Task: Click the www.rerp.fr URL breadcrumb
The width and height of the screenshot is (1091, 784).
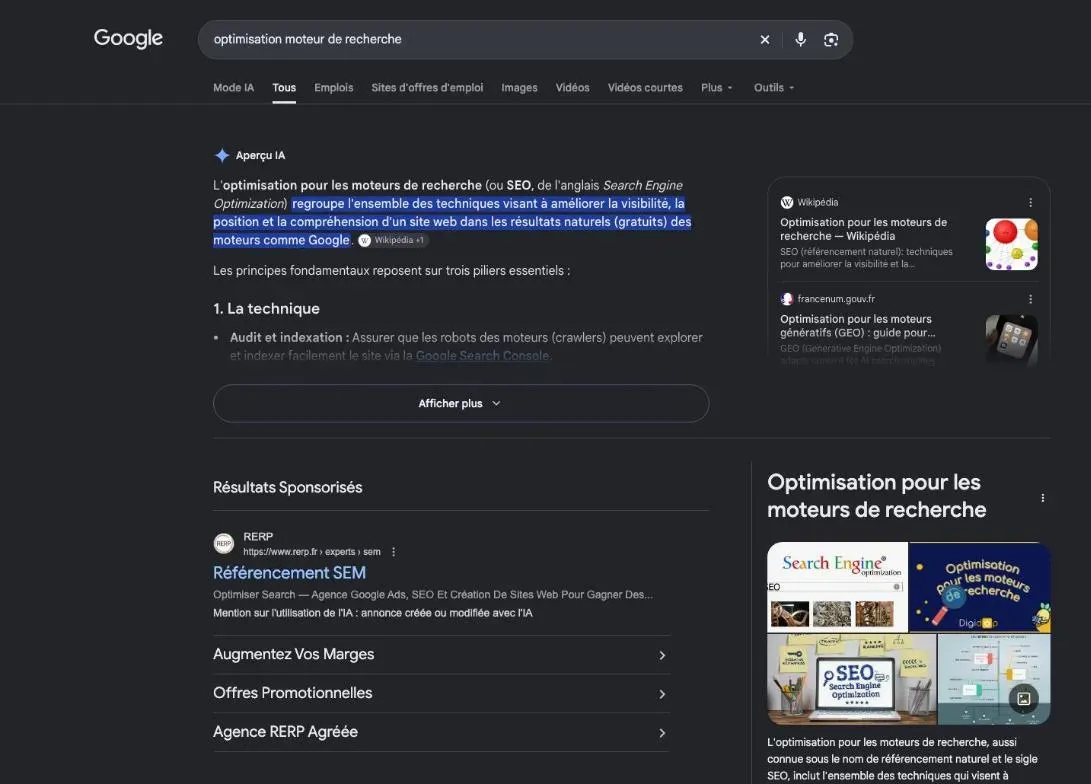Action: [312, 552]
